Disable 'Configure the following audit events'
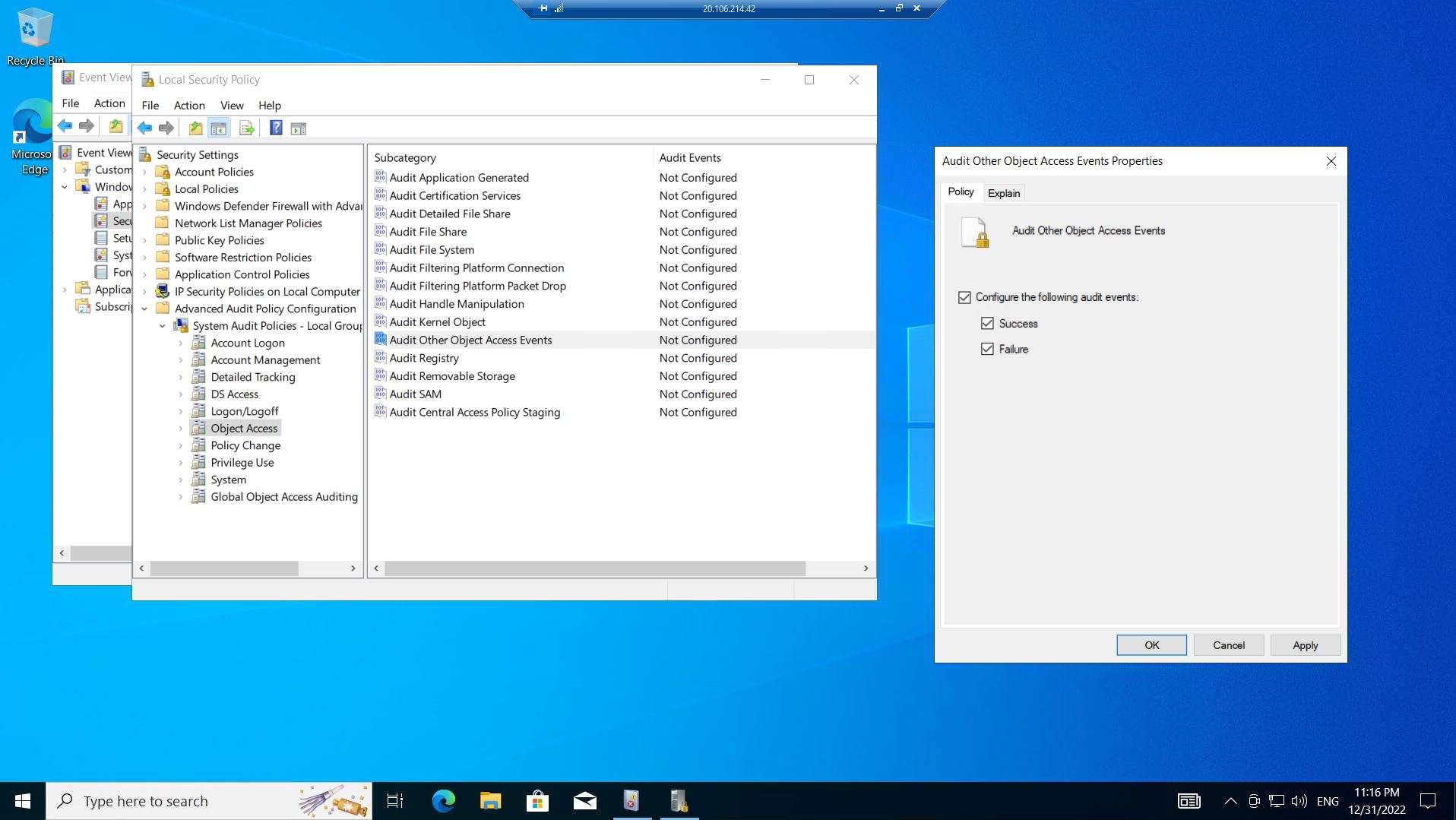 964,297
